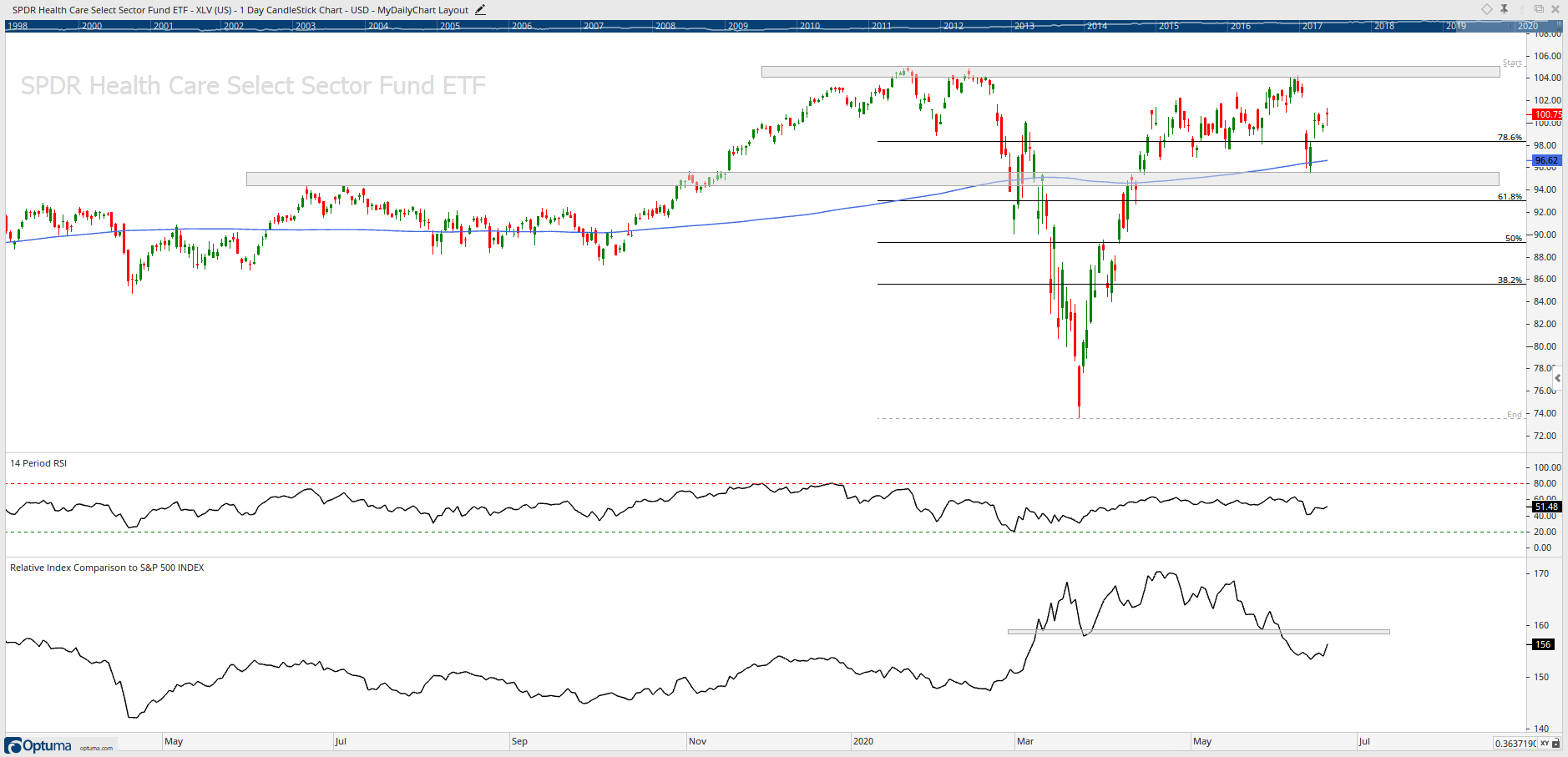Viewport: 1568px width, 757px height.
Task: Click the 0.363719 scale ratio input field
Action: pos(1515,743)
